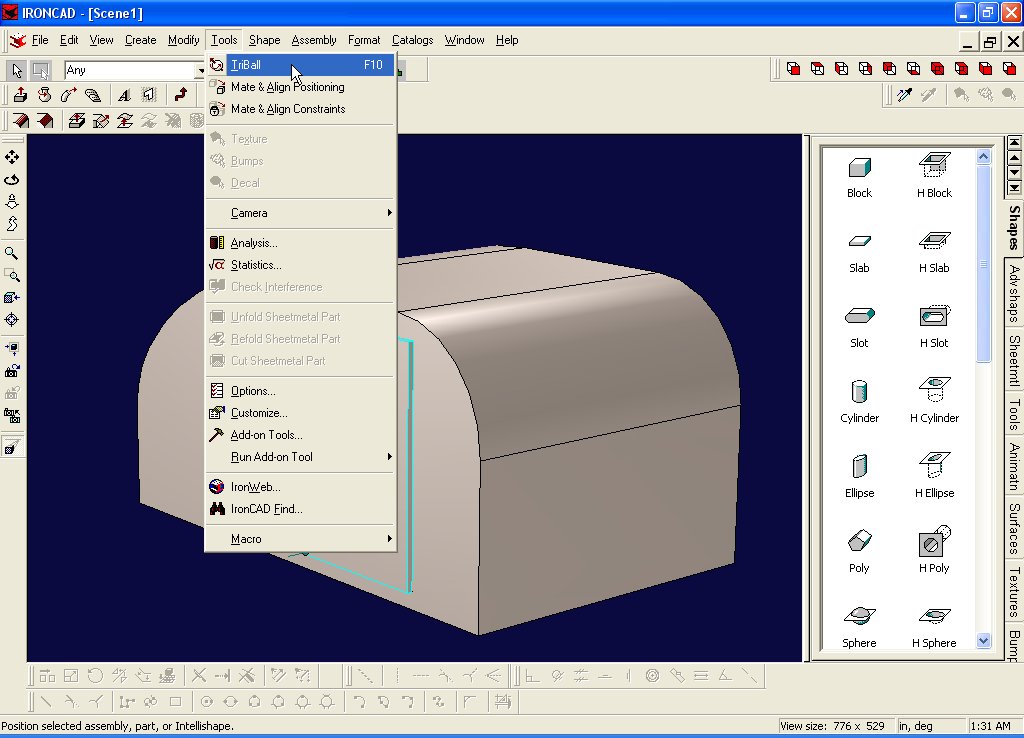Click the units field in, deg

click(931, 726)
